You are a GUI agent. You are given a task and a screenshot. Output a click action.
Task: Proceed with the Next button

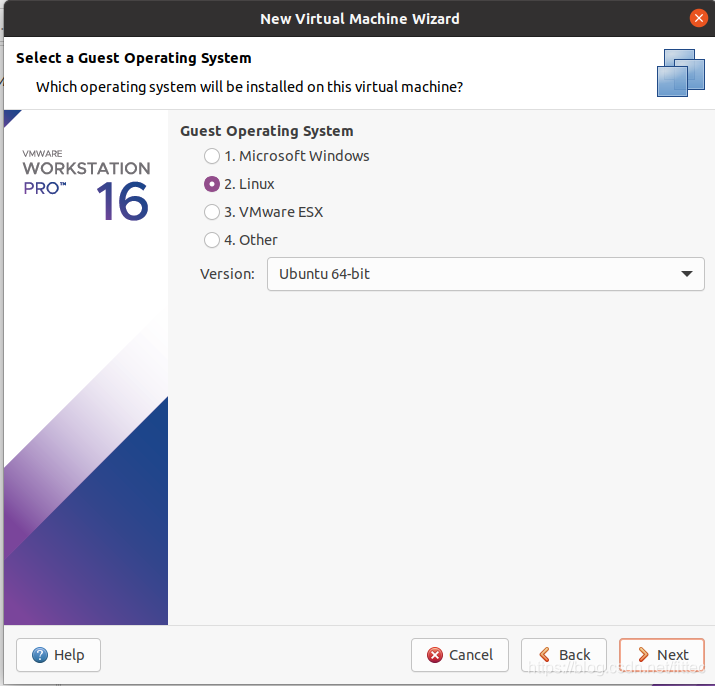(x=662, y=655)
